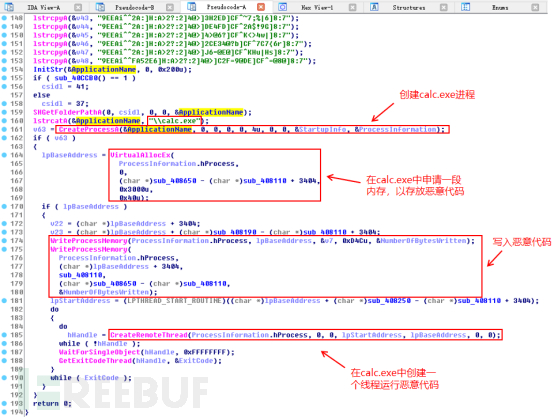The image size is (554, 417).
Task: Close the Hex View-1 tab
Action: 352,7
